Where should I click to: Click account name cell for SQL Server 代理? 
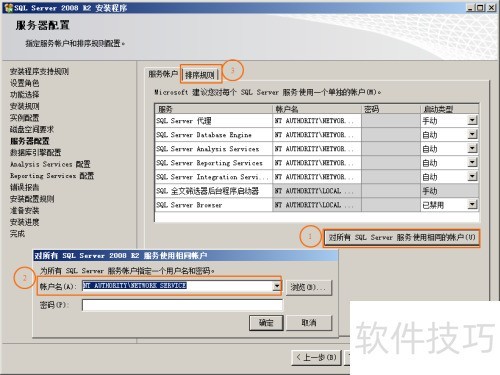click(317, 121)
